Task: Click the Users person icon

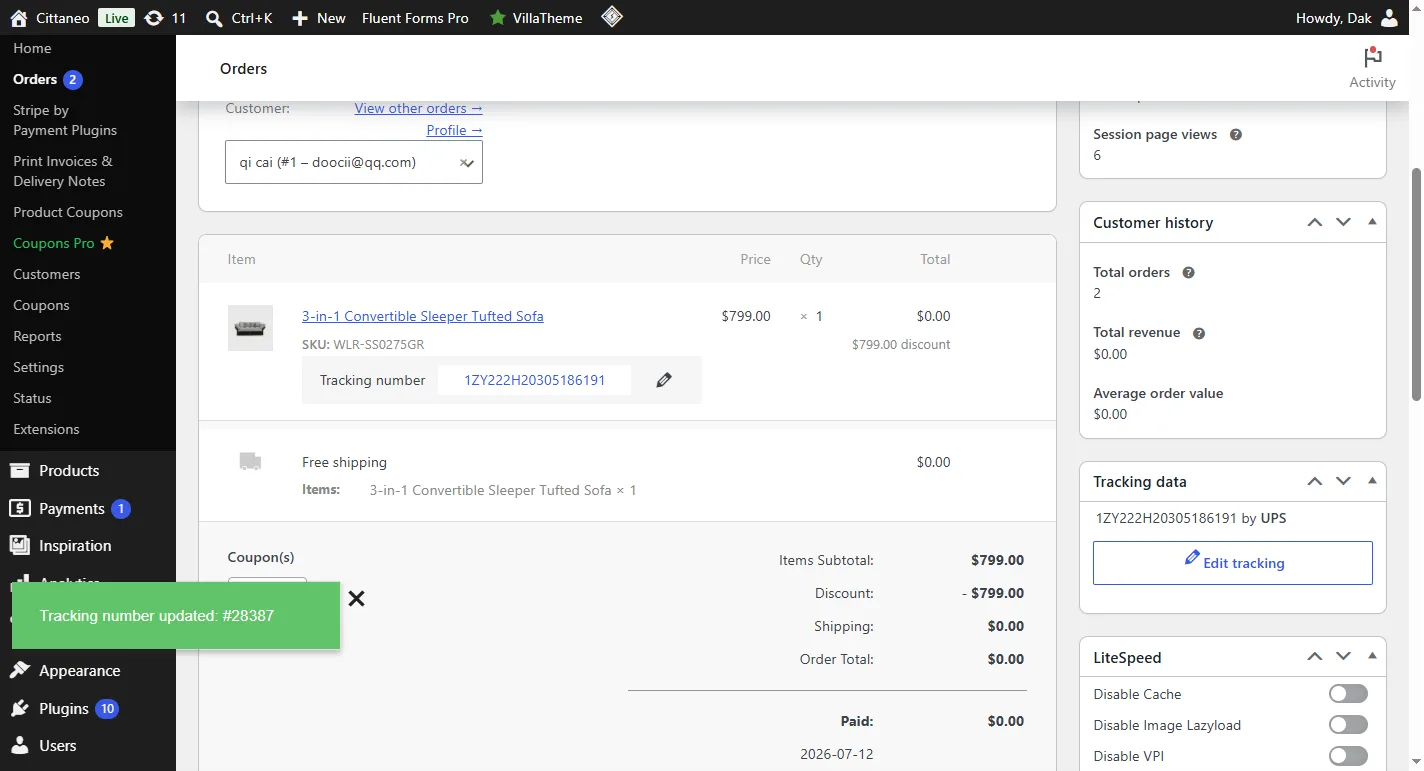Action: point(19,745)
